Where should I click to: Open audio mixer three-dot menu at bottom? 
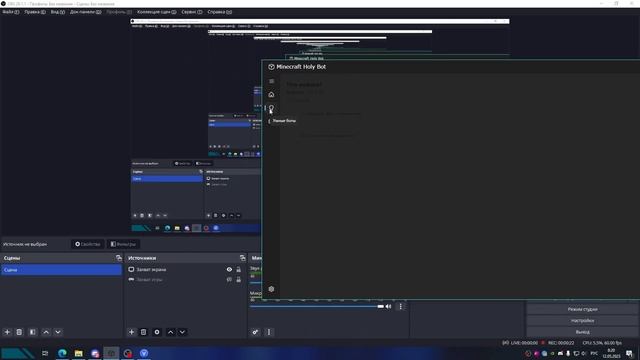tap(269, 332)
